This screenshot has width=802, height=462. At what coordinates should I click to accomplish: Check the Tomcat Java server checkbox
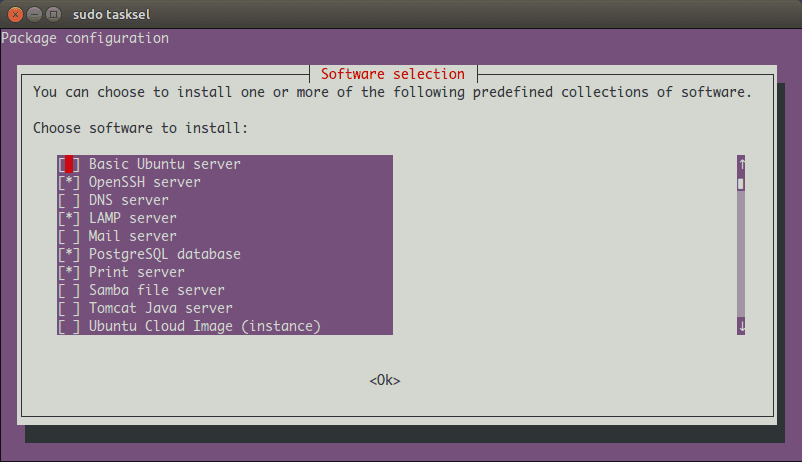pyautogui.click(x=69, y=308)
